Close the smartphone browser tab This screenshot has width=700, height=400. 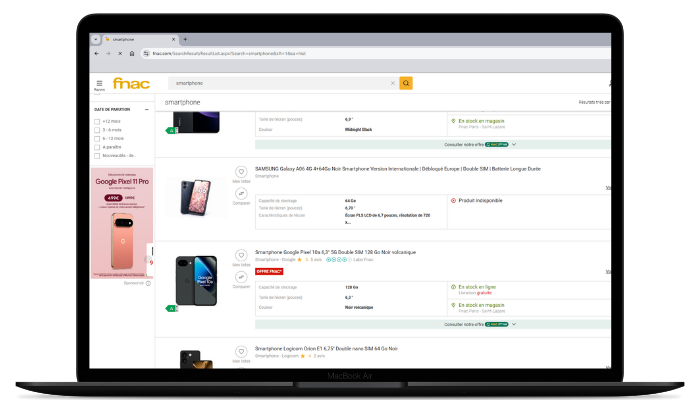174,39
